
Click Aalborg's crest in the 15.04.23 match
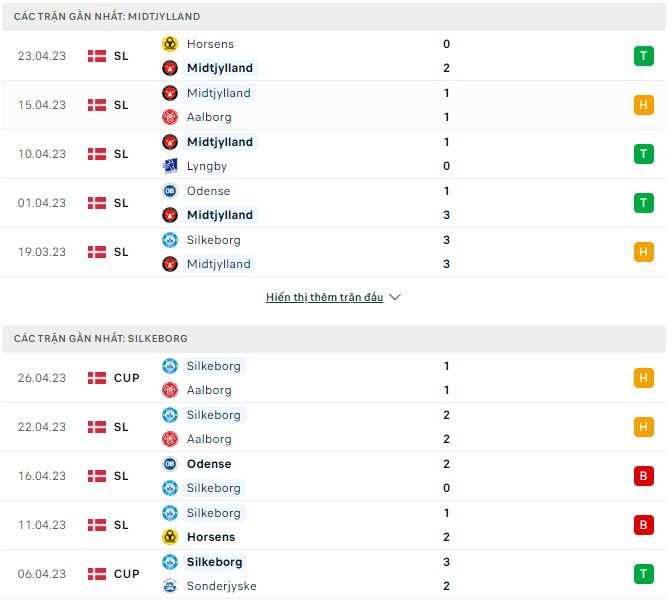pyautogui.click(x=170, y=117)
